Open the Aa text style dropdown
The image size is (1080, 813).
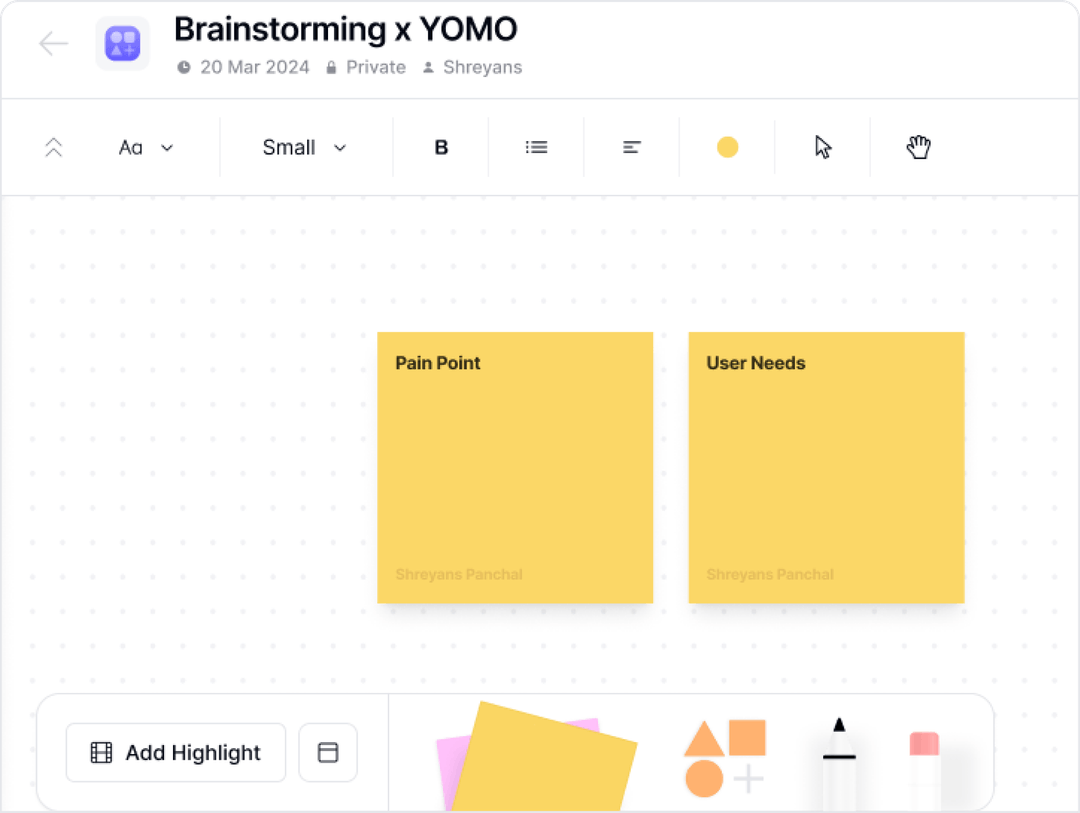pos(145,146)
